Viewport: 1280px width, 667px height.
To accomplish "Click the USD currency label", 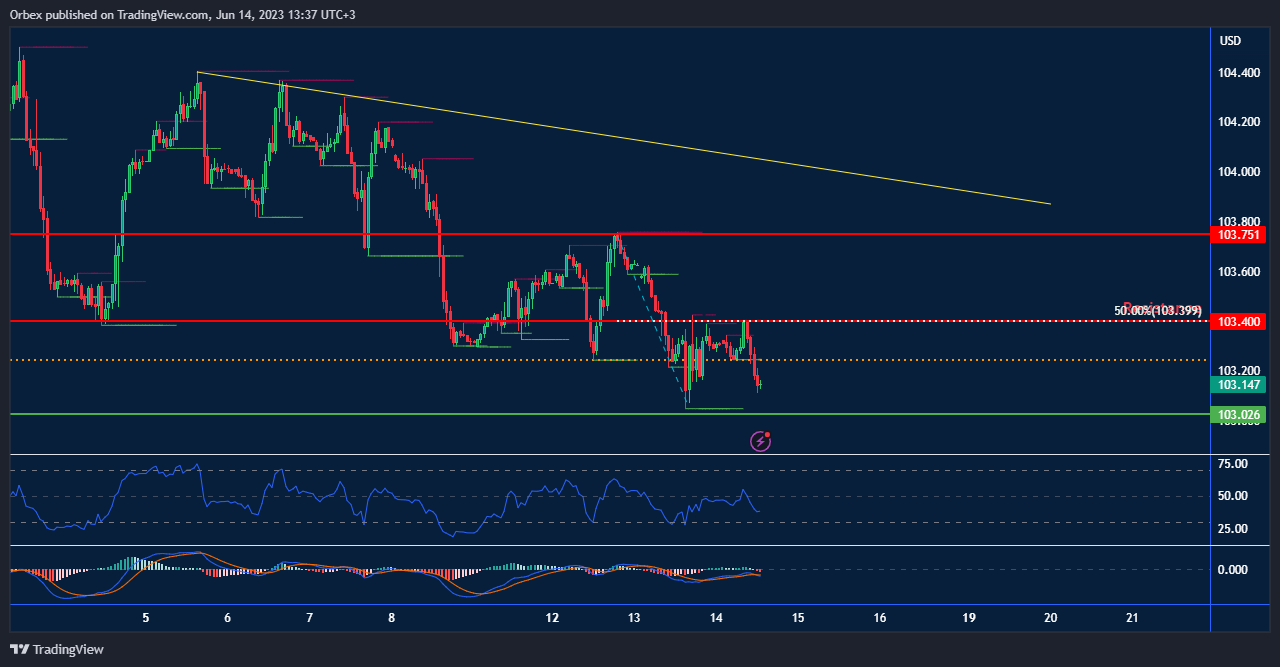I will pos(1230,41).
